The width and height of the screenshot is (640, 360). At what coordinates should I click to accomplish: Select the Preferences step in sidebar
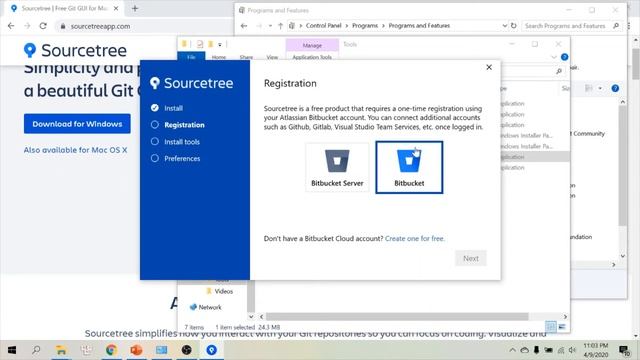click(x=176, y=158)
